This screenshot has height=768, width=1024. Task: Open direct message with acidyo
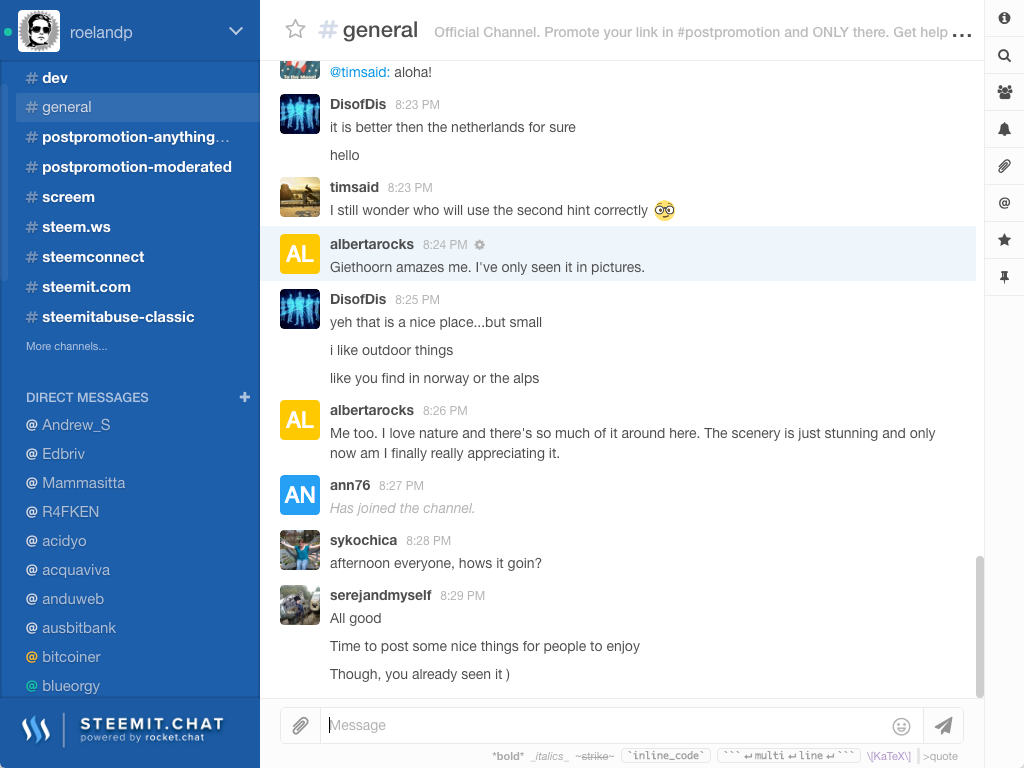pyautogui.click(x=138, y=541)
